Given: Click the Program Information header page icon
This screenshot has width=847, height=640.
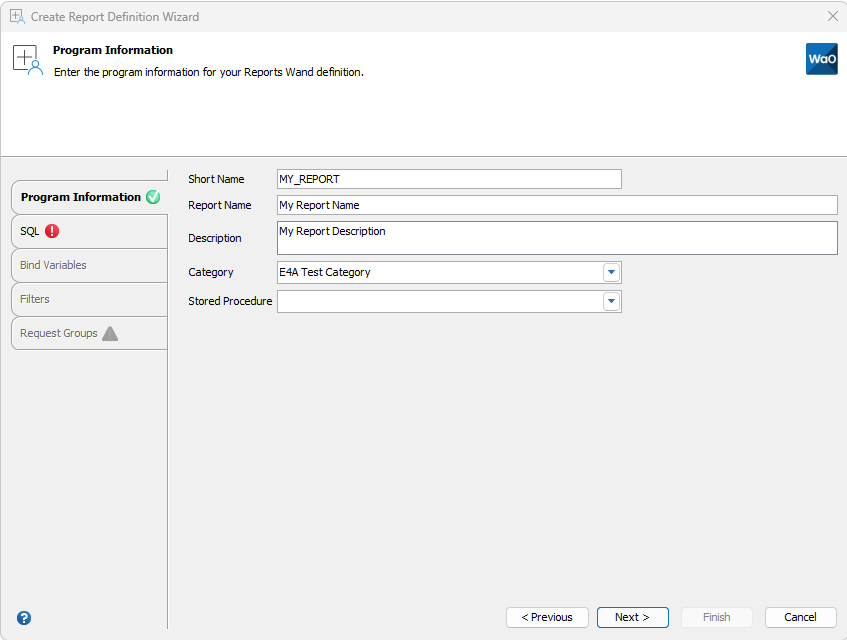Looking at the screenshot, I should pos(27,59).
